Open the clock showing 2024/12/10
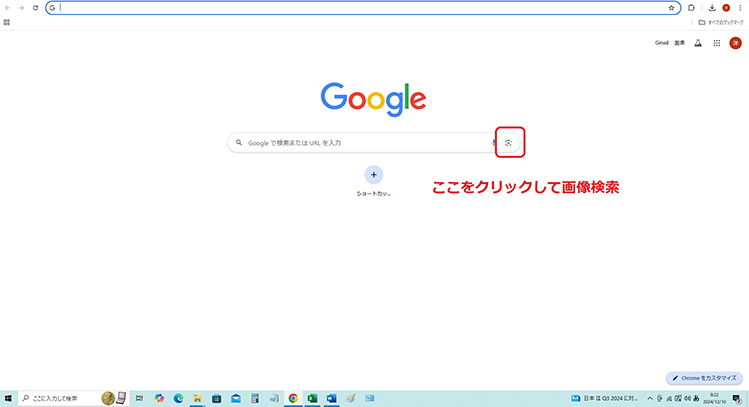This screenshot has height=407, width=749. (714, 398)
